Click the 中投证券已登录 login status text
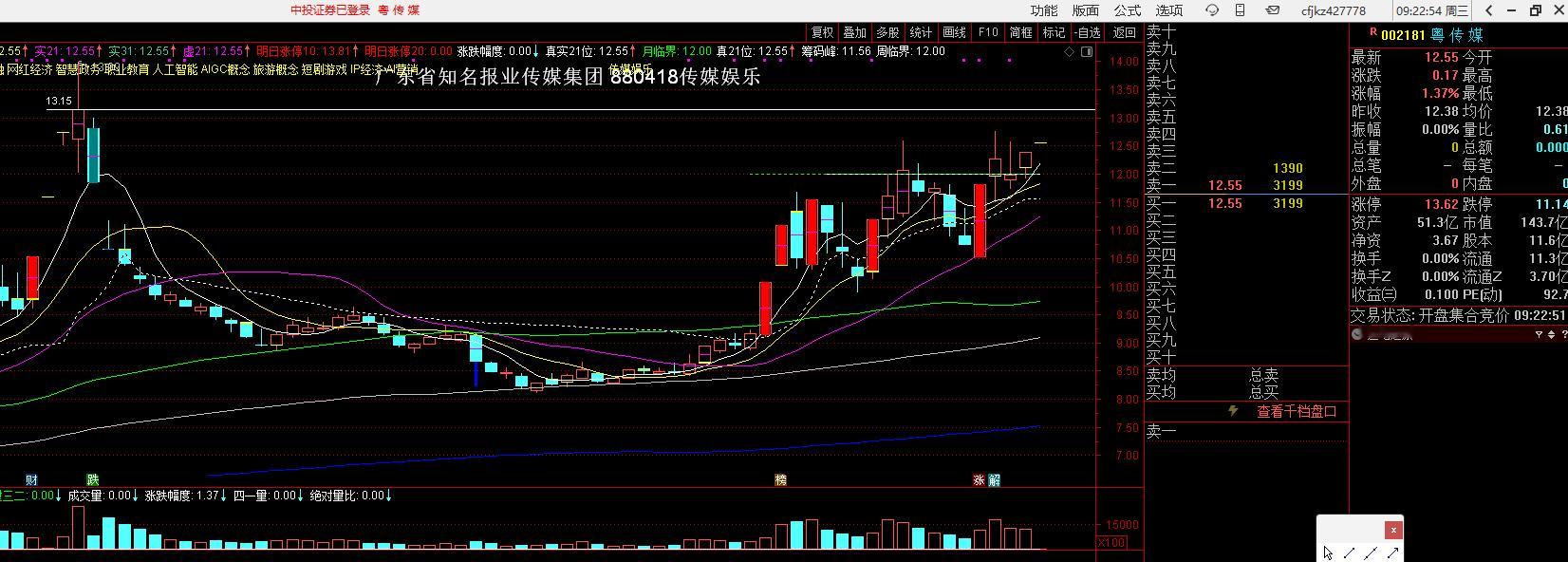The image size is (1568, 562). coord(330,10)
